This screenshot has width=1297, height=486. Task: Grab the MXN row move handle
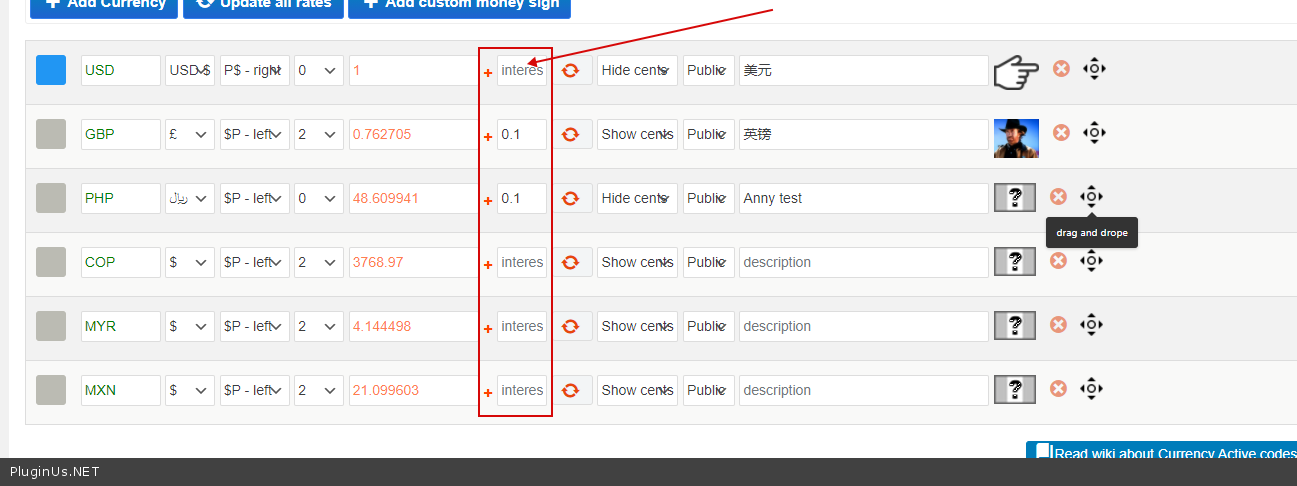coord(1091,389)
